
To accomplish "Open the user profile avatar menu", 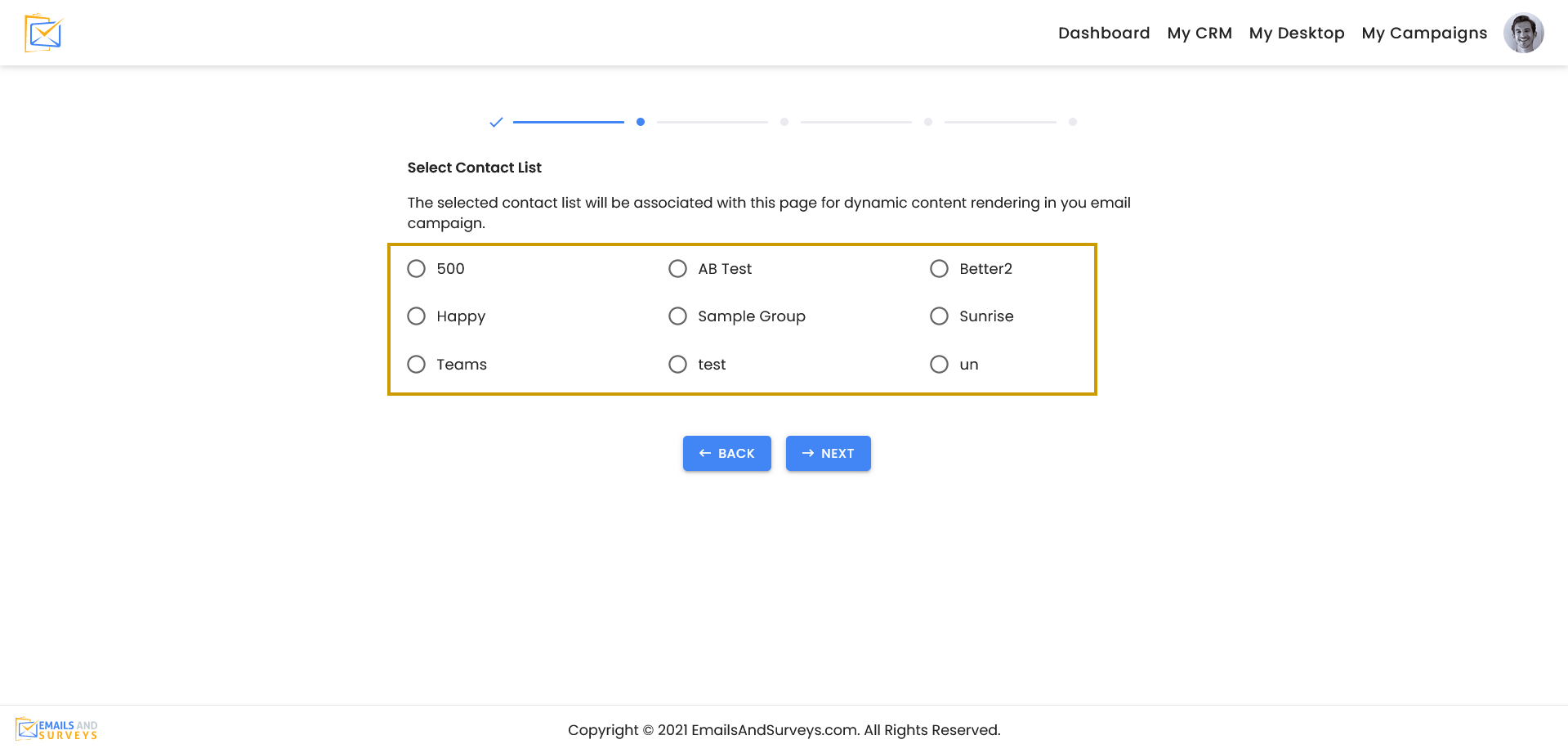I will (x=1523, y=33).
